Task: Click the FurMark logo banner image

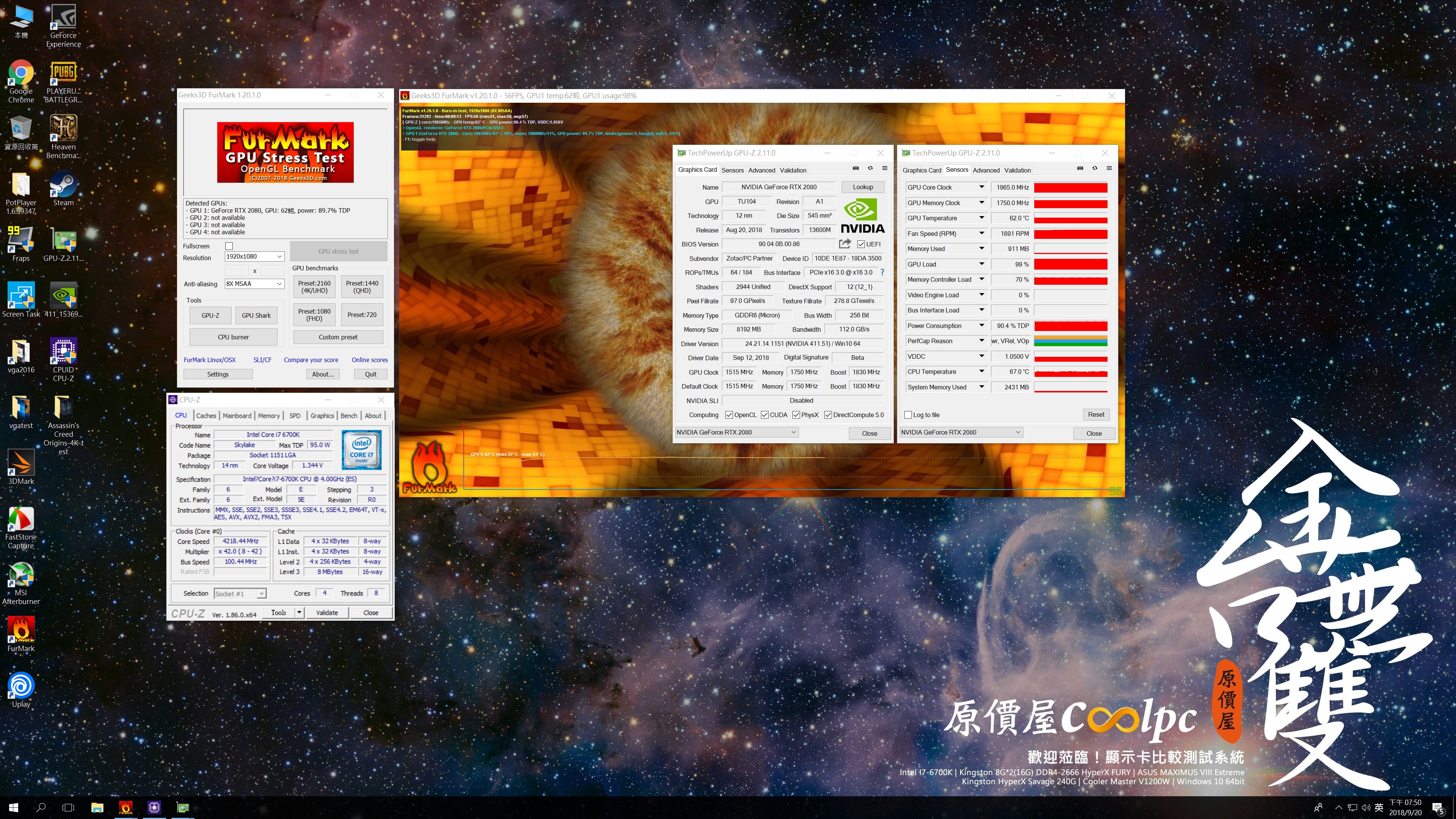Action: (286, 152)
